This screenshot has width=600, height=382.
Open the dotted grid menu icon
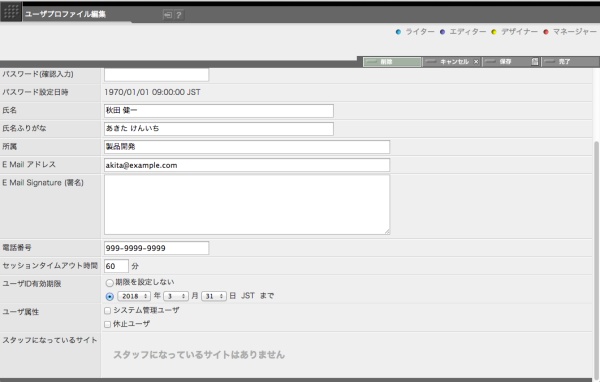click(x=11, y=11)
